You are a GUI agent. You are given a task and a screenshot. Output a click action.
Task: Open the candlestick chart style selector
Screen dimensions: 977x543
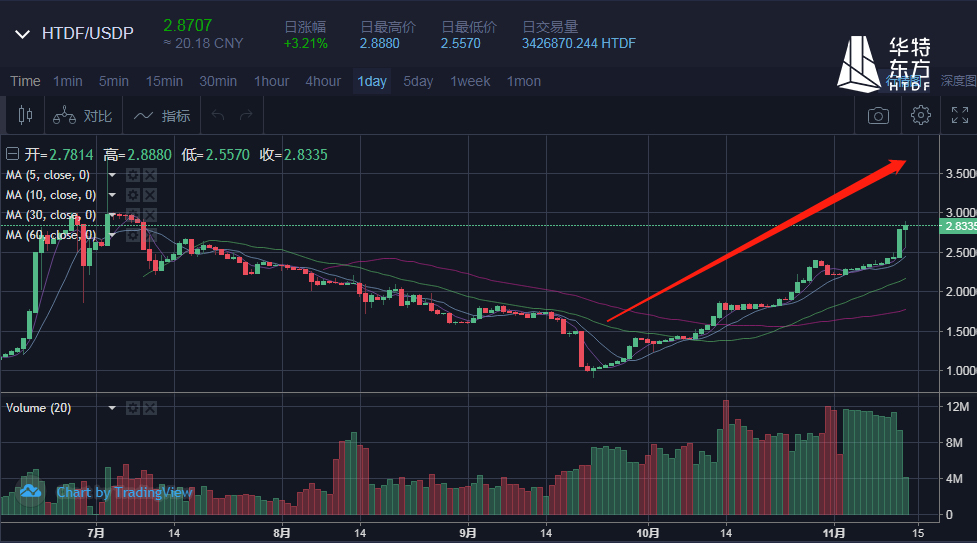click(x=25, y=116)
